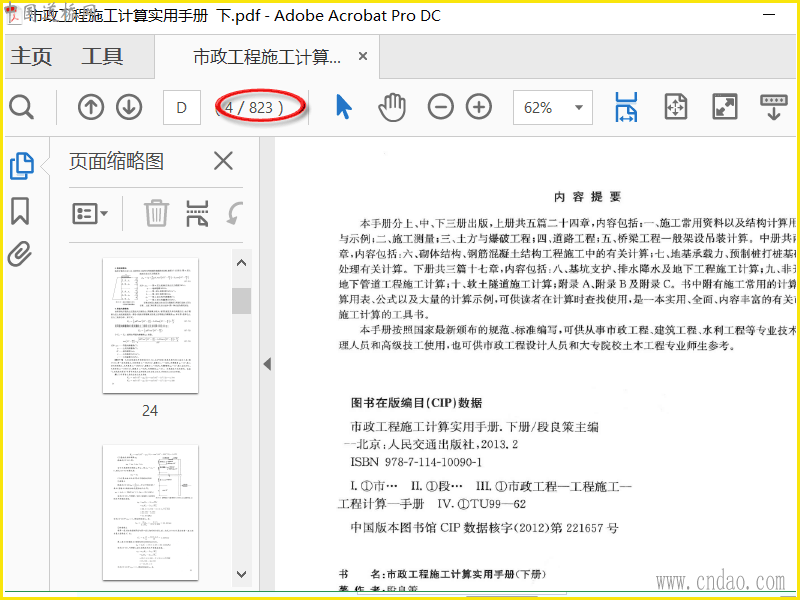Go to previous page with up arrow

pos(91,108)
